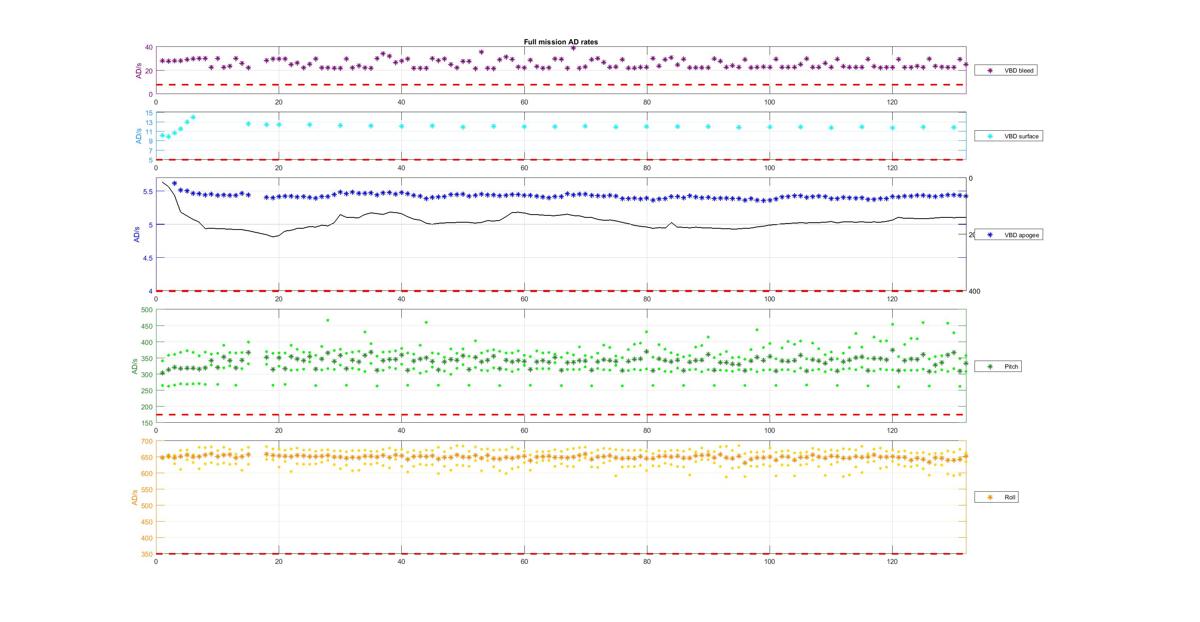Click the "4.5" y-axis tick label

pyautogui.click(x=147, y=258)
